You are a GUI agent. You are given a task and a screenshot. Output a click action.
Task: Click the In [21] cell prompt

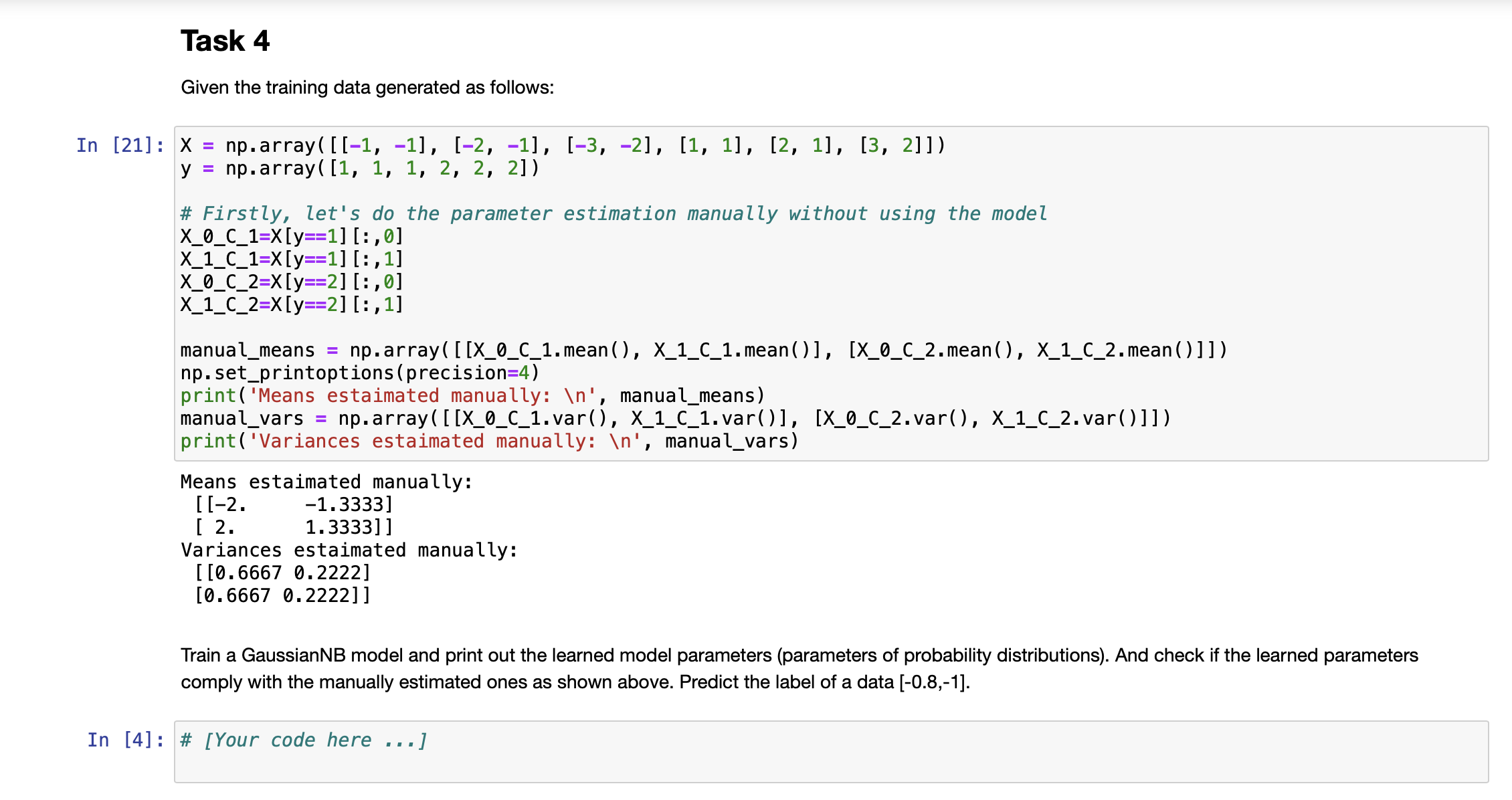(x=119, y=144)
